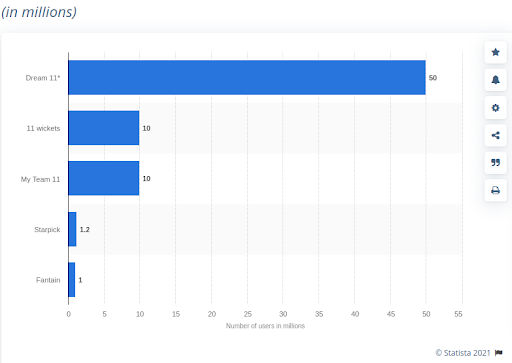
Task: Click the My Team 11 axis label
Action: (40, 179)
